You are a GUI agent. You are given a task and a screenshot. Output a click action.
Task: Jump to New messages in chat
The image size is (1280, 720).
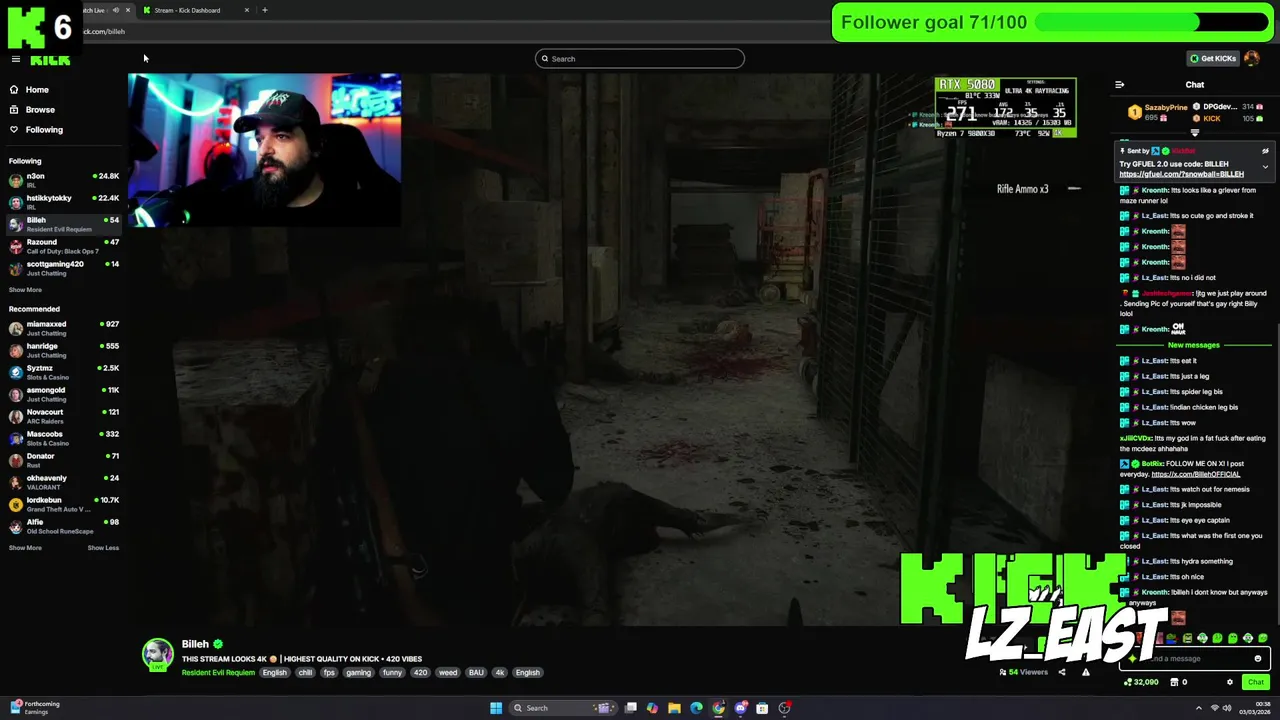(1193, 345)
